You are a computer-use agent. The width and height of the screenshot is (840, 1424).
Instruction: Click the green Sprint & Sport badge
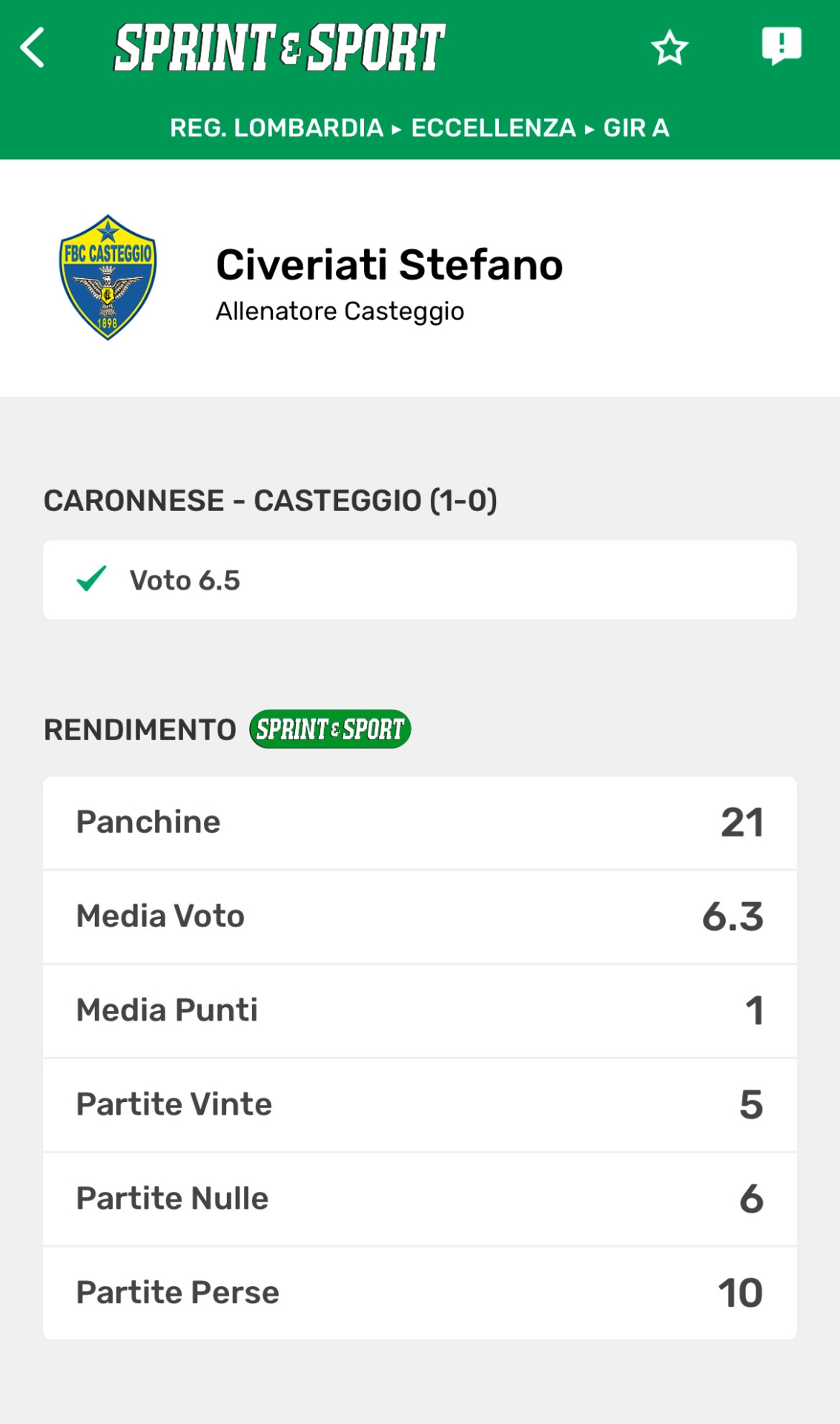(330, 729)
